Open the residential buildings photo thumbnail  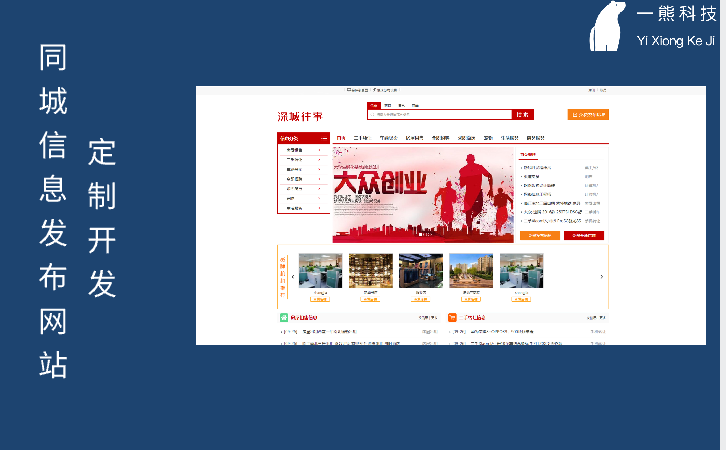click(x=471, y=271)
